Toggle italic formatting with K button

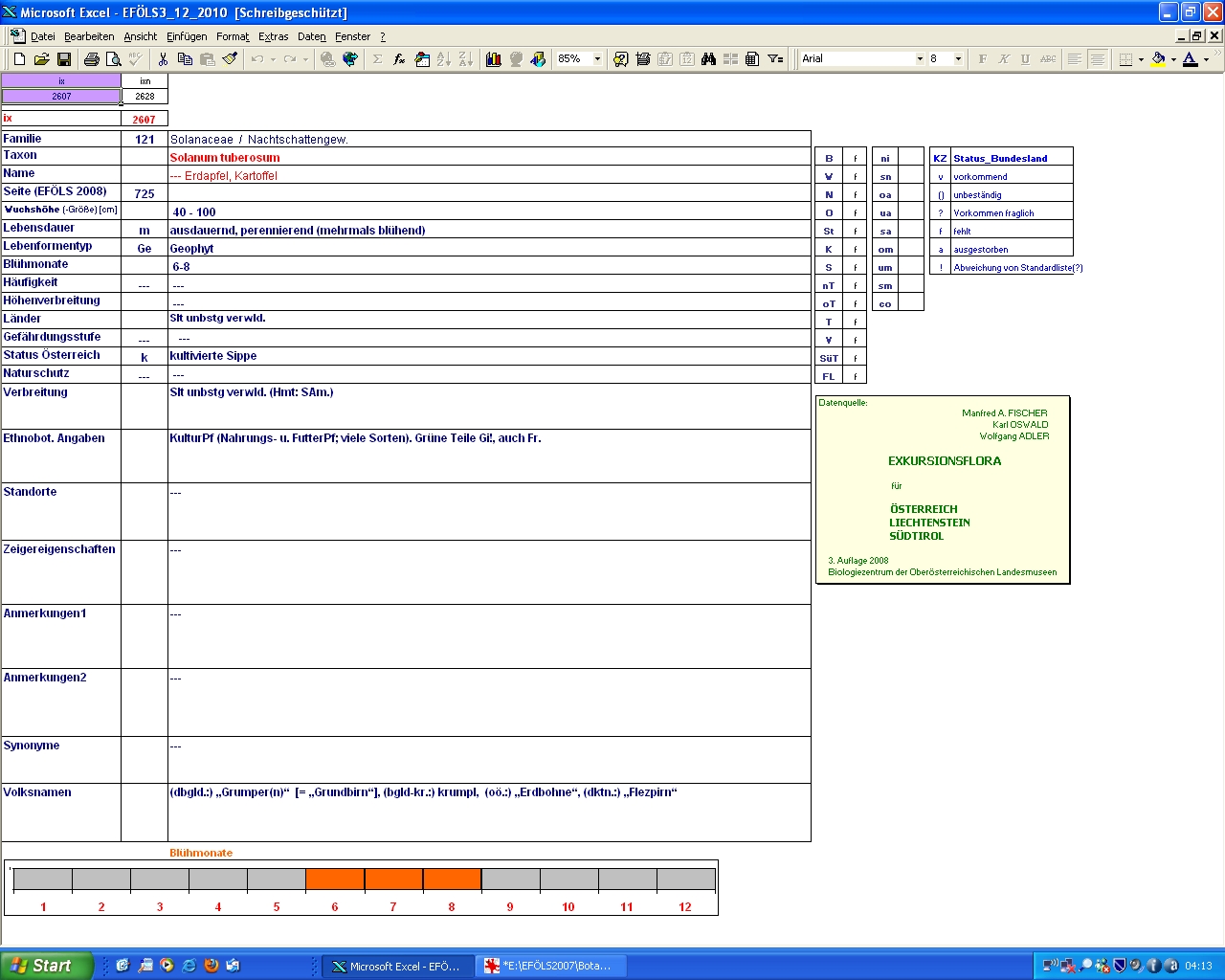(1004, 59)
